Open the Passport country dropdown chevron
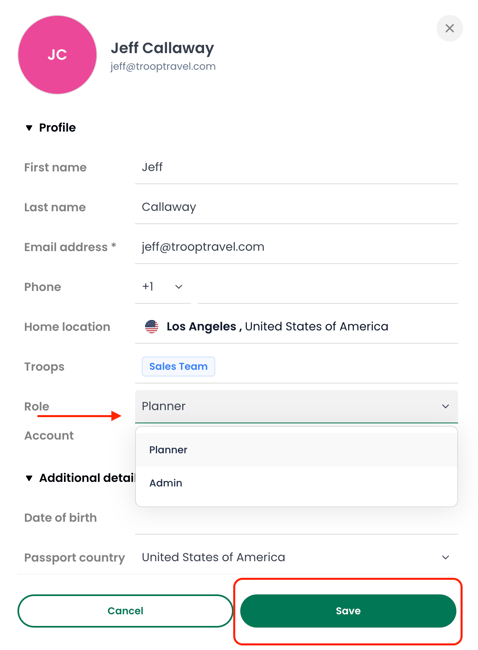The width and height of the screenshot is (478, 650). coord(445,558)
